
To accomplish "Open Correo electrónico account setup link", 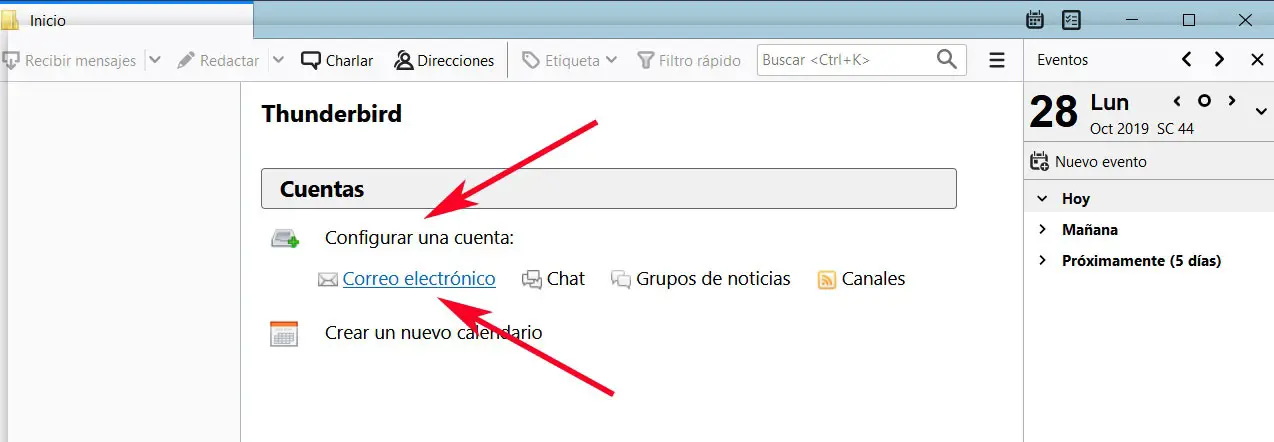I will (x=419, y=279).
